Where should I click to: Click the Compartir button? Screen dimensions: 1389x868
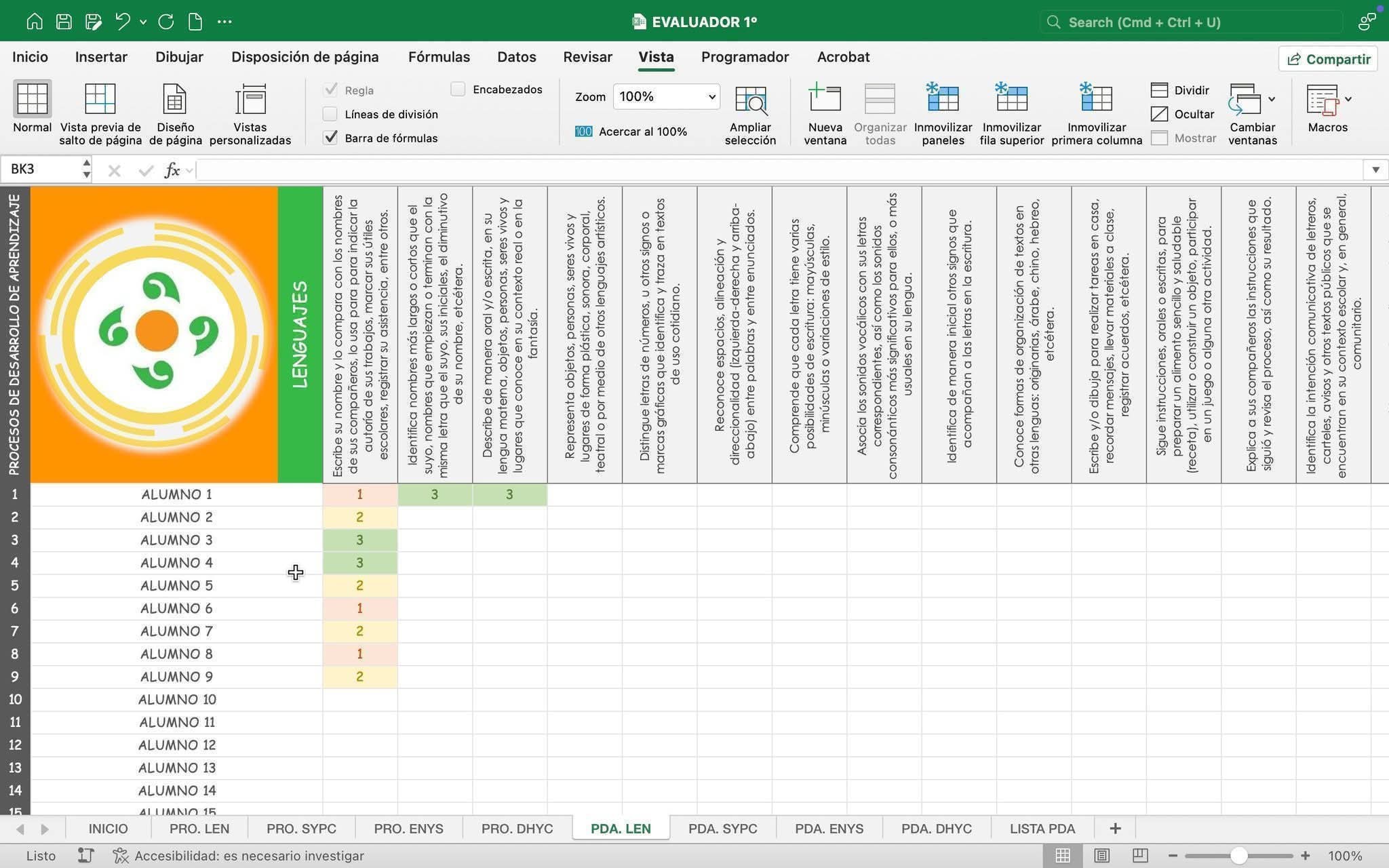[x=1328, y=59]
